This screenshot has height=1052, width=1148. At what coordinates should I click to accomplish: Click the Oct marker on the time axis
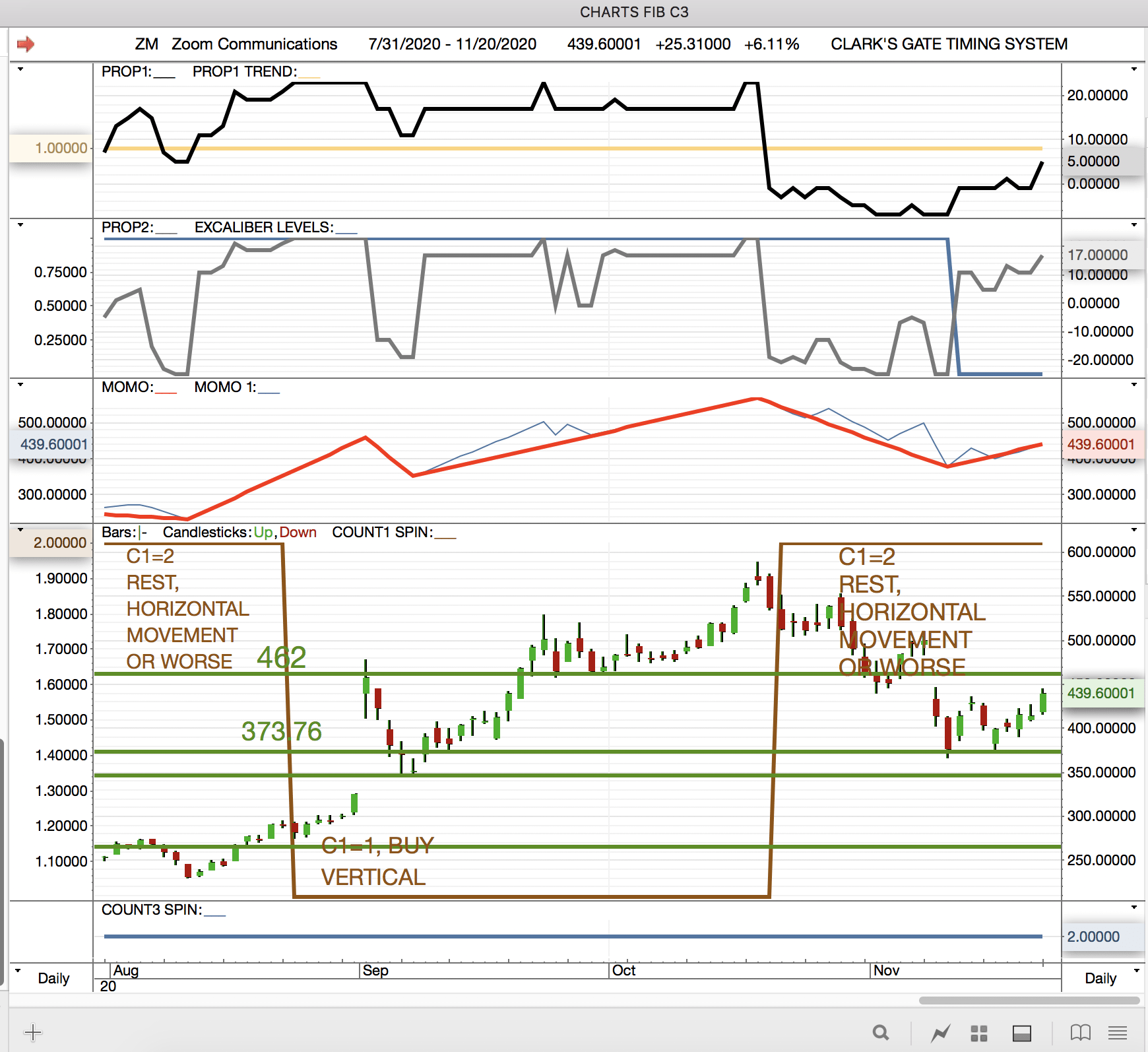click(x=623, y=970)
